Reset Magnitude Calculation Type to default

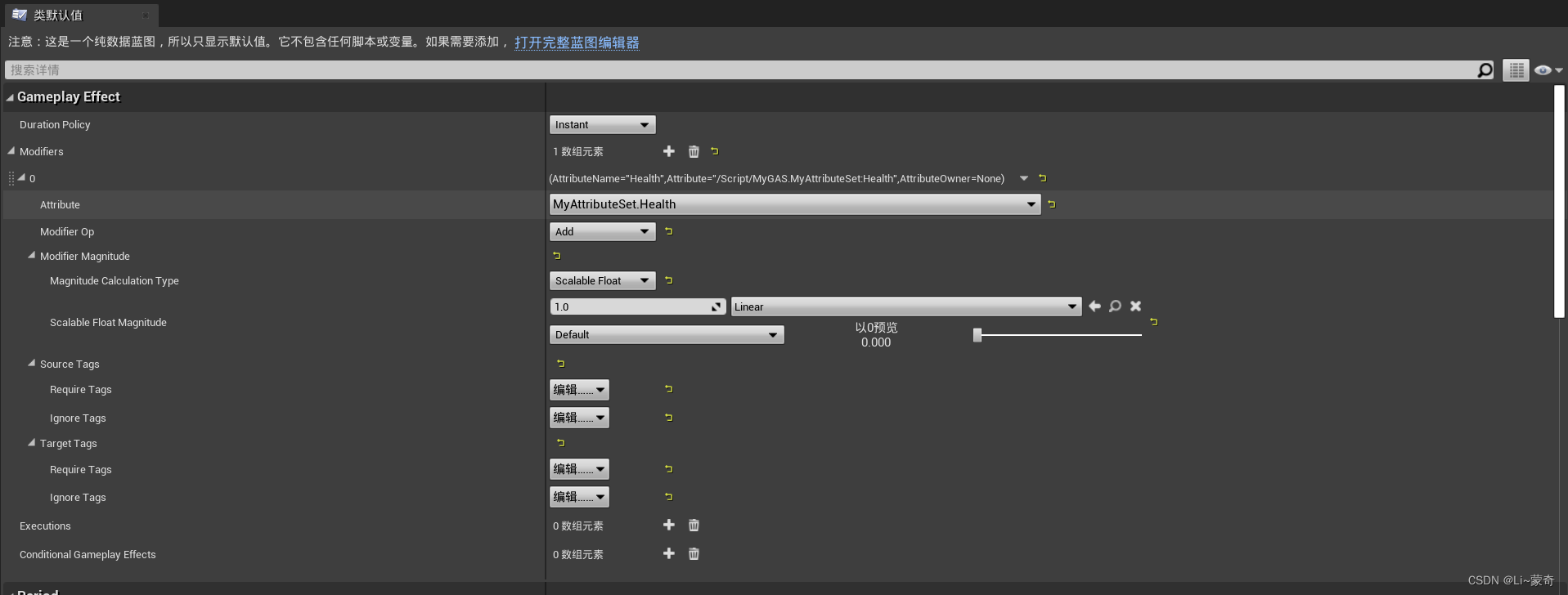669,280
